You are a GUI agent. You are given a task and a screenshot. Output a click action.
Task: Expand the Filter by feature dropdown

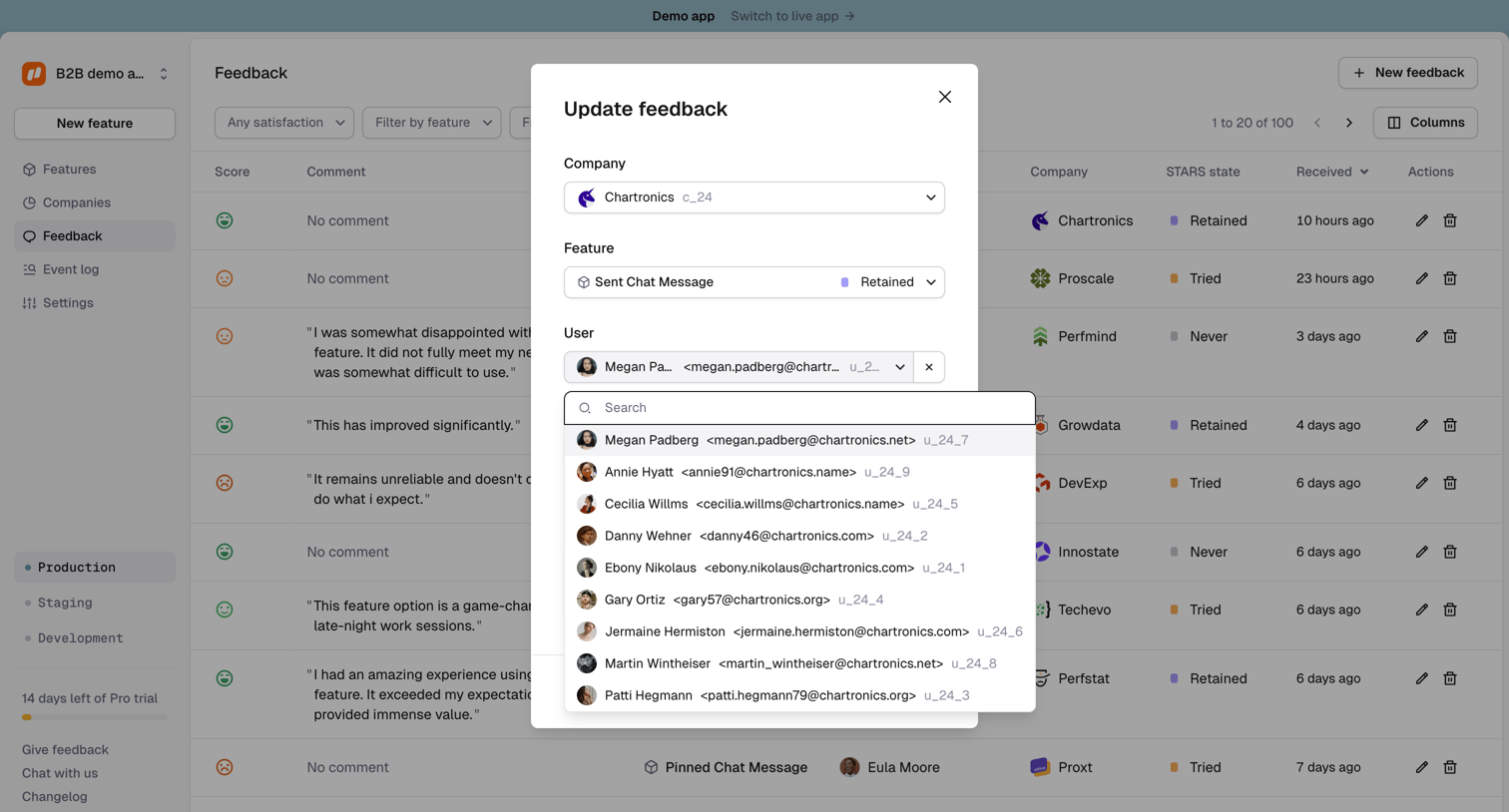pyautogui.click(x=432, y=123)
